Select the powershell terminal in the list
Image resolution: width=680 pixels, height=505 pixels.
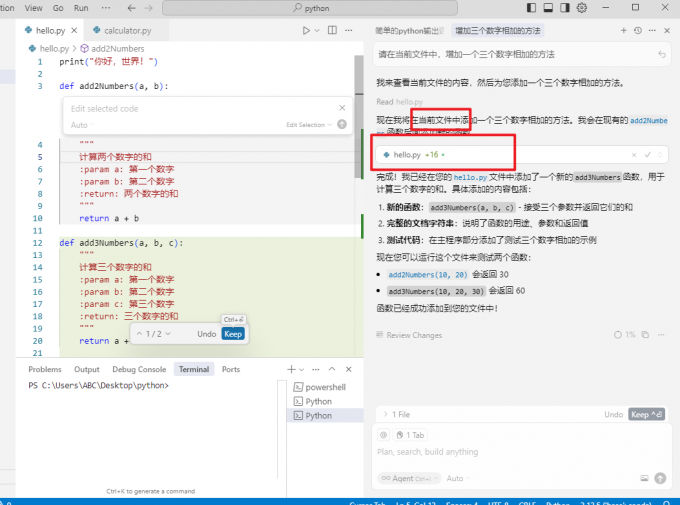[x=324, y=386]
